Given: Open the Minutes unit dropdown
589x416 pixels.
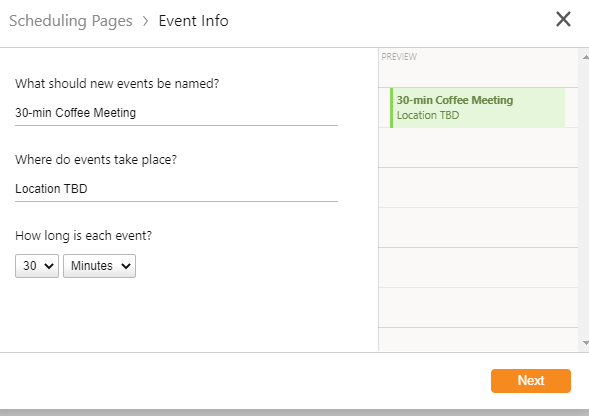Looking at the screenshot, I should tap(99, 266).
